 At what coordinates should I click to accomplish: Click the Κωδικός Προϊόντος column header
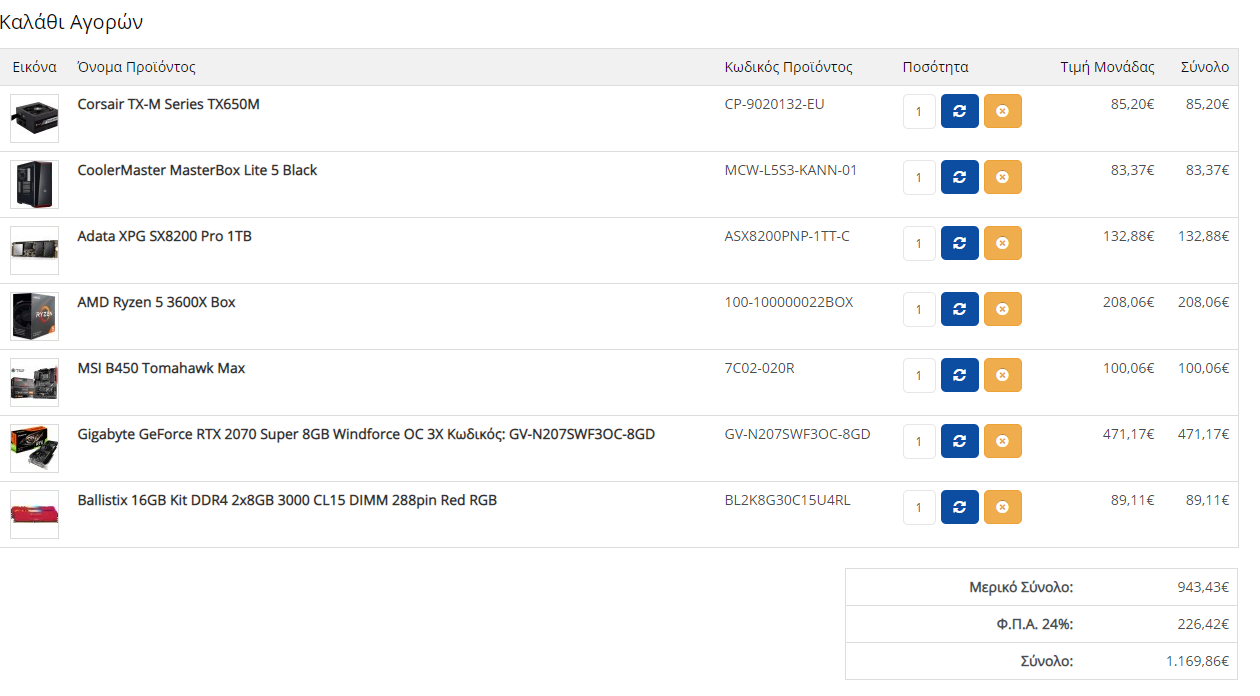789,67
